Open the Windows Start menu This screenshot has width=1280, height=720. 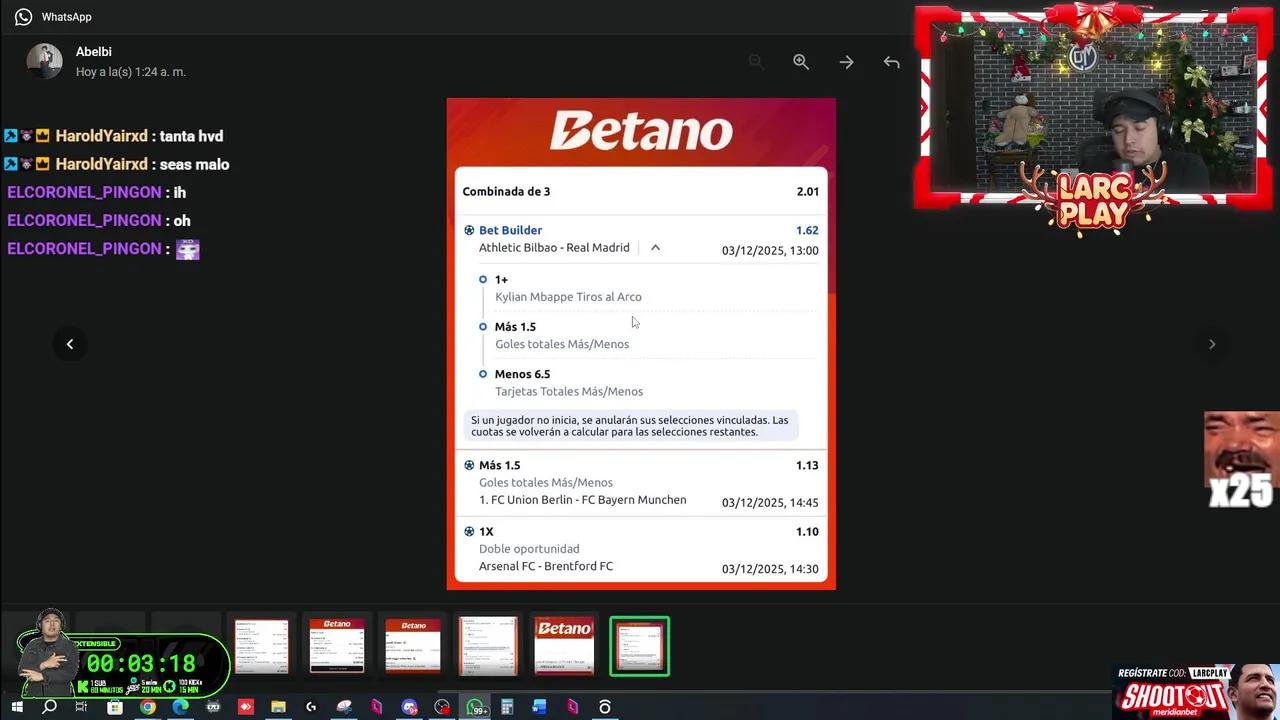click(17, 707)
